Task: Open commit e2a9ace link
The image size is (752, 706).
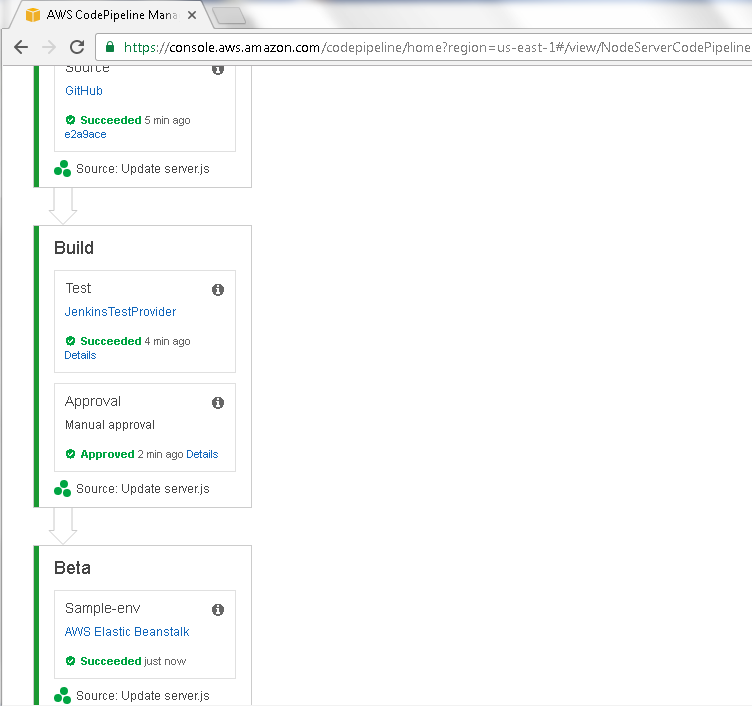Action: (x=85, y=134)
